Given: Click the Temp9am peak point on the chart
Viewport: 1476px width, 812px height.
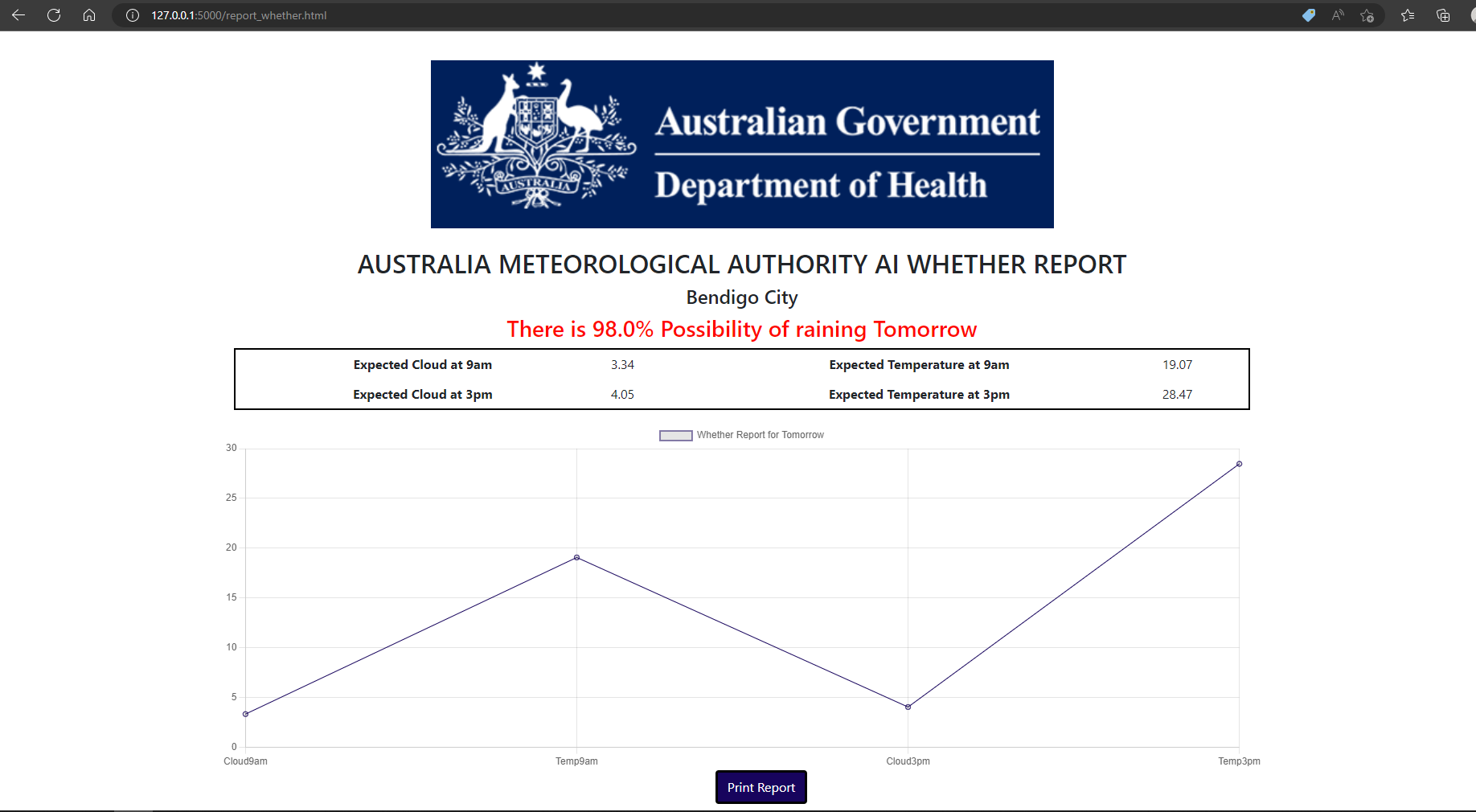Looking at the screenshot, I should pyautogui.click(x=576, y=556).
